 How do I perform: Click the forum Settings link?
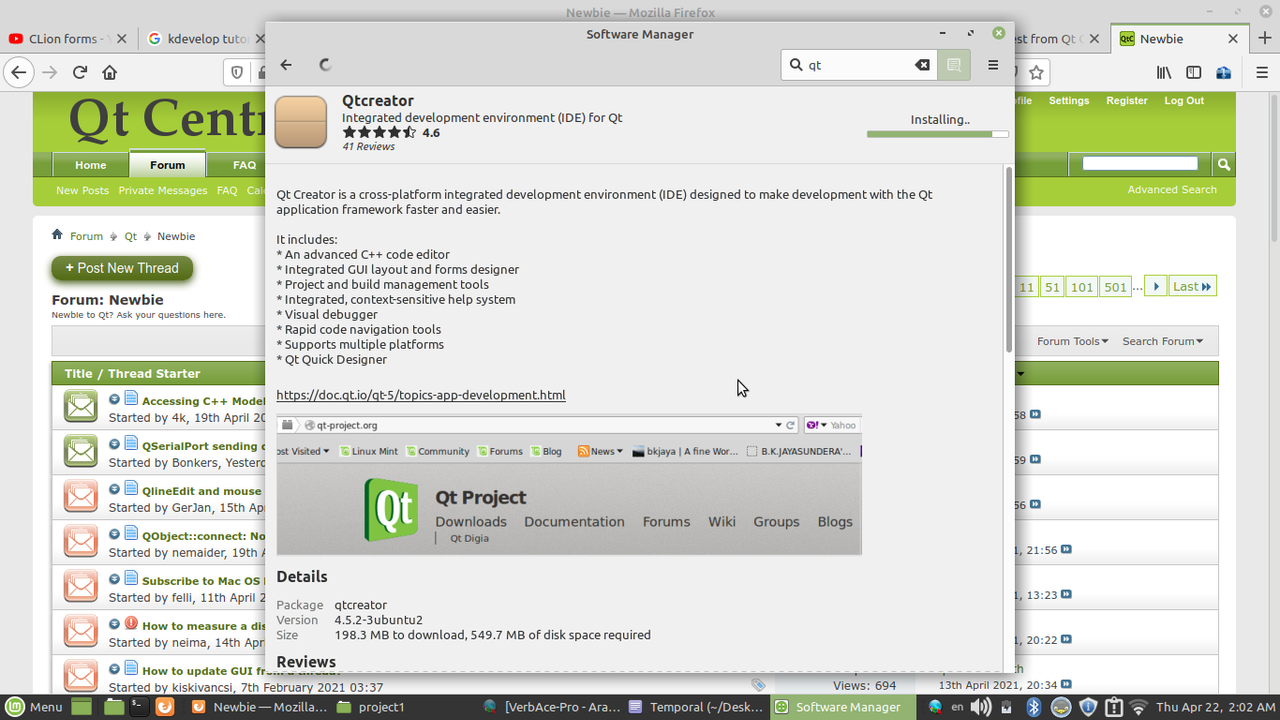point(1069,101)
